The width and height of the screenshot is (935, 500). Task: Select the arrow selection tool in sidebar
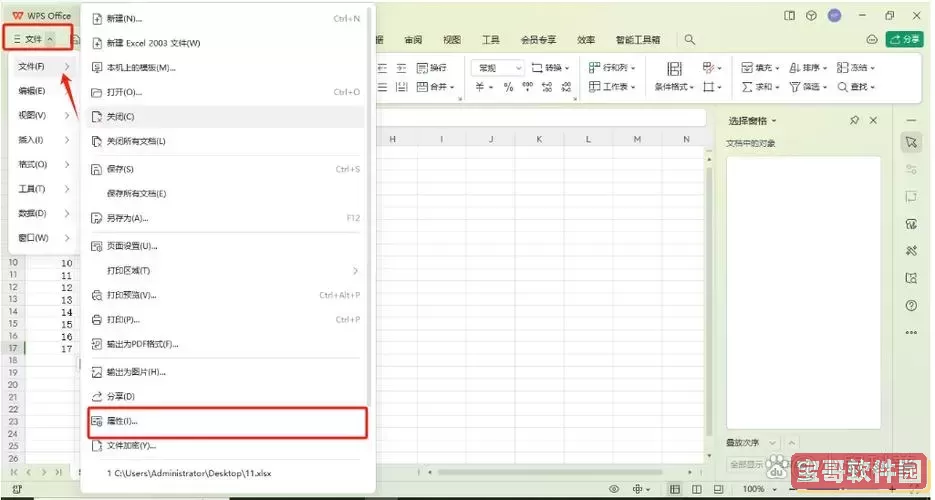[911, 142]
